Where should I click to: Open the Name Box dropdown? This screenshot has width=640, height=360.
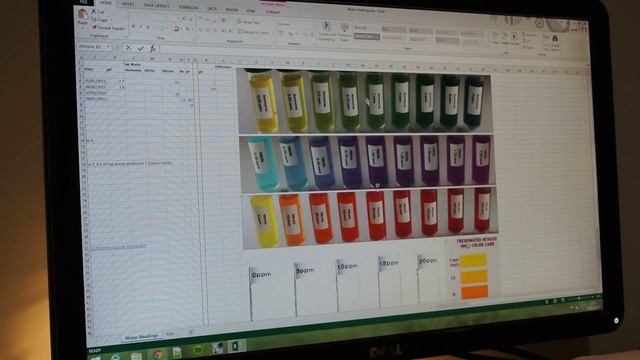tap(109, 47)
